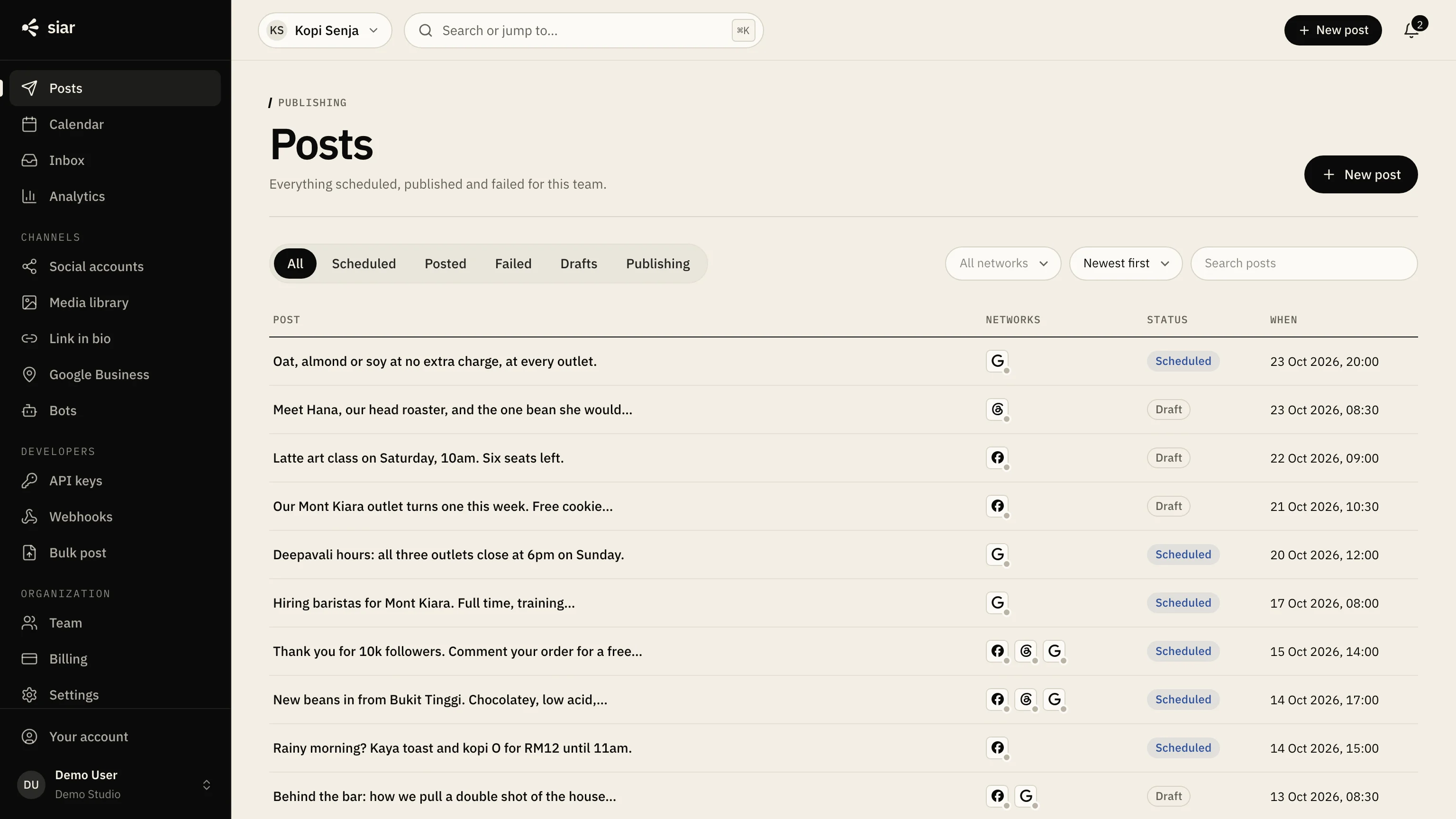Open API keys page
The height and width of the screenshot is (819, 1456).
(x=115, y=481)
